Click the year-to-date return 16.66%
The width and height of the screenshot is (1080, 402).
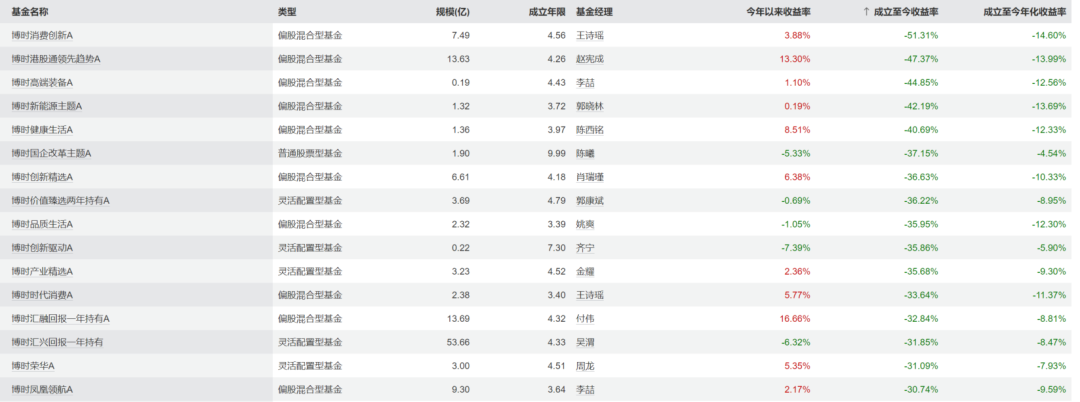click(795, 319)
